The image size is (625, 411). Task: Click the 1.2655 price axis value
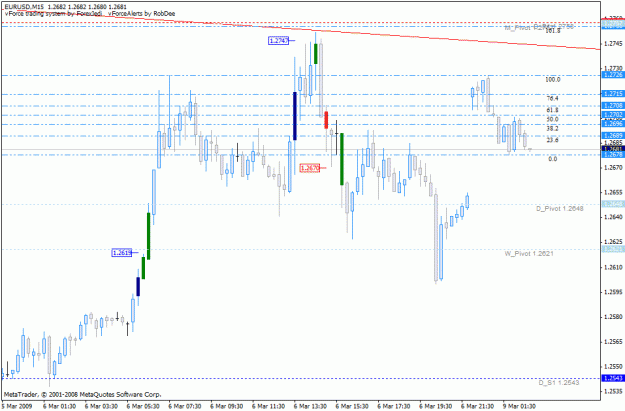tap(613, 193)
